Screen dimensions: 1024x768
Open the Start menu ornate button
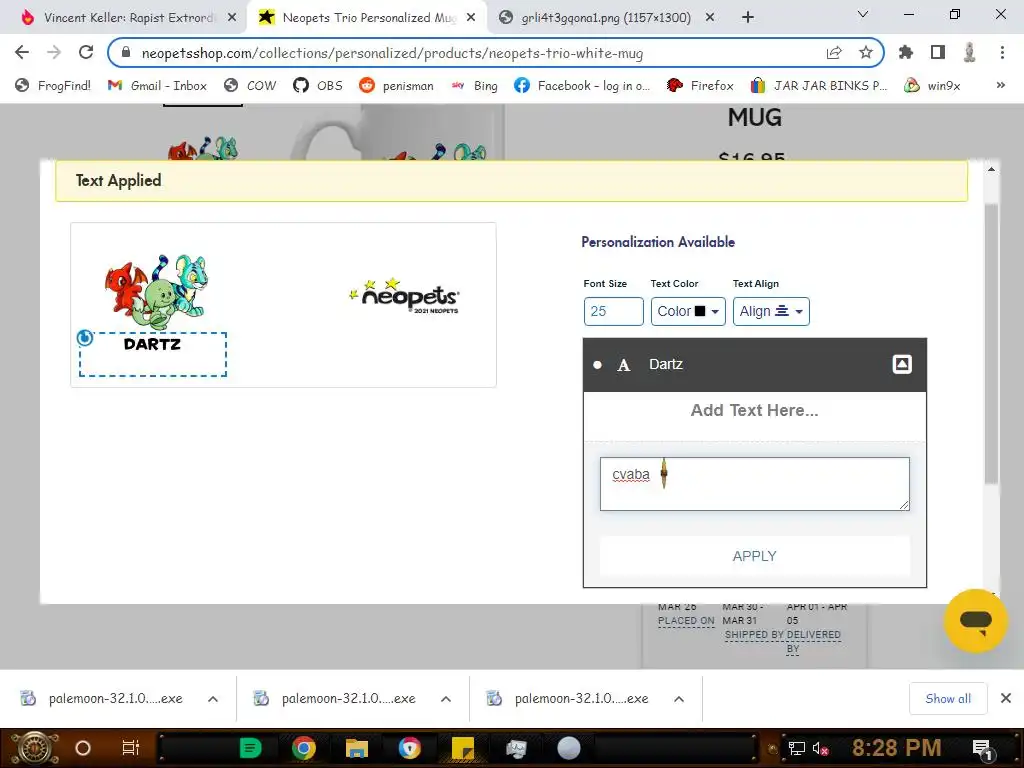point(33,748)
